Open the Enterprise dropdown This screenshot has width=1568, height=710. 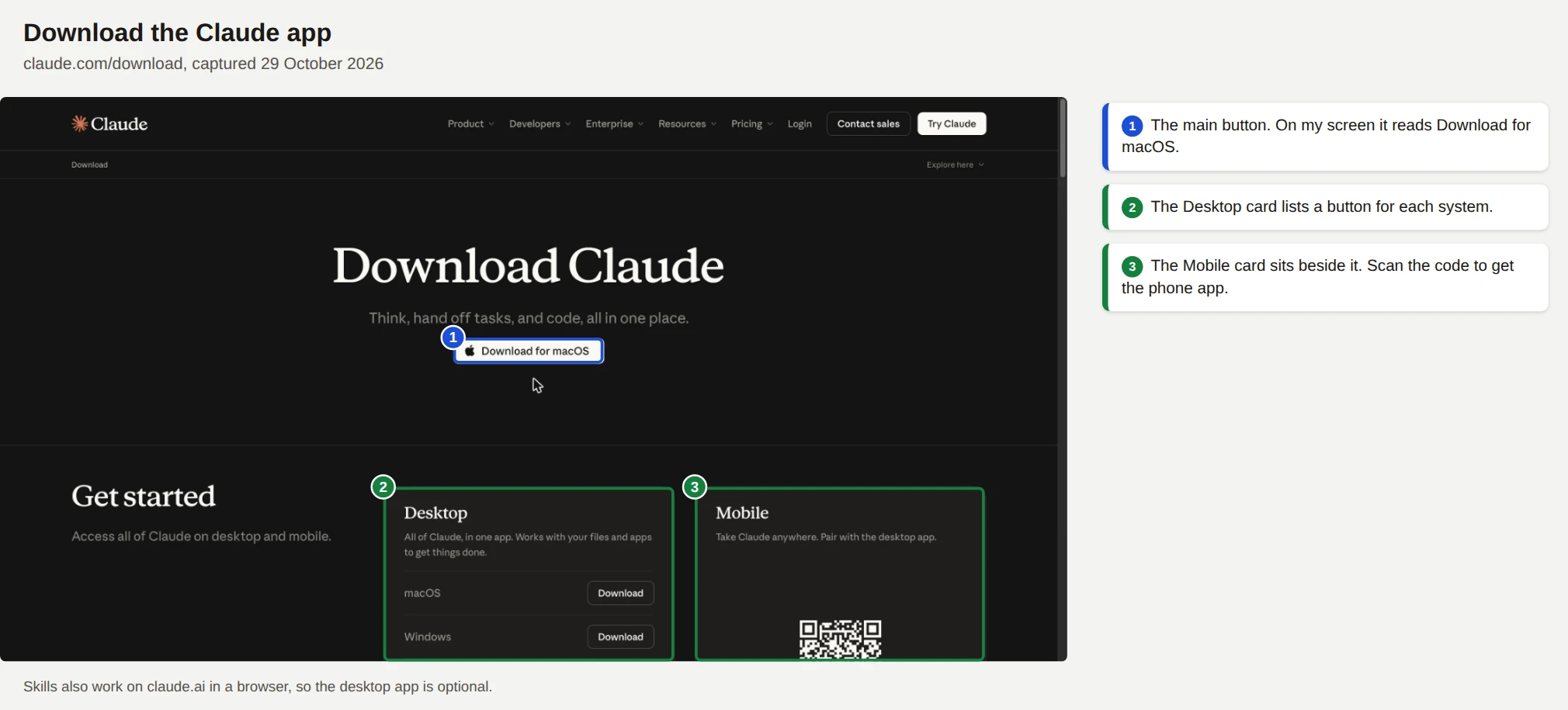pyautogui.click(x=614, y=124)
